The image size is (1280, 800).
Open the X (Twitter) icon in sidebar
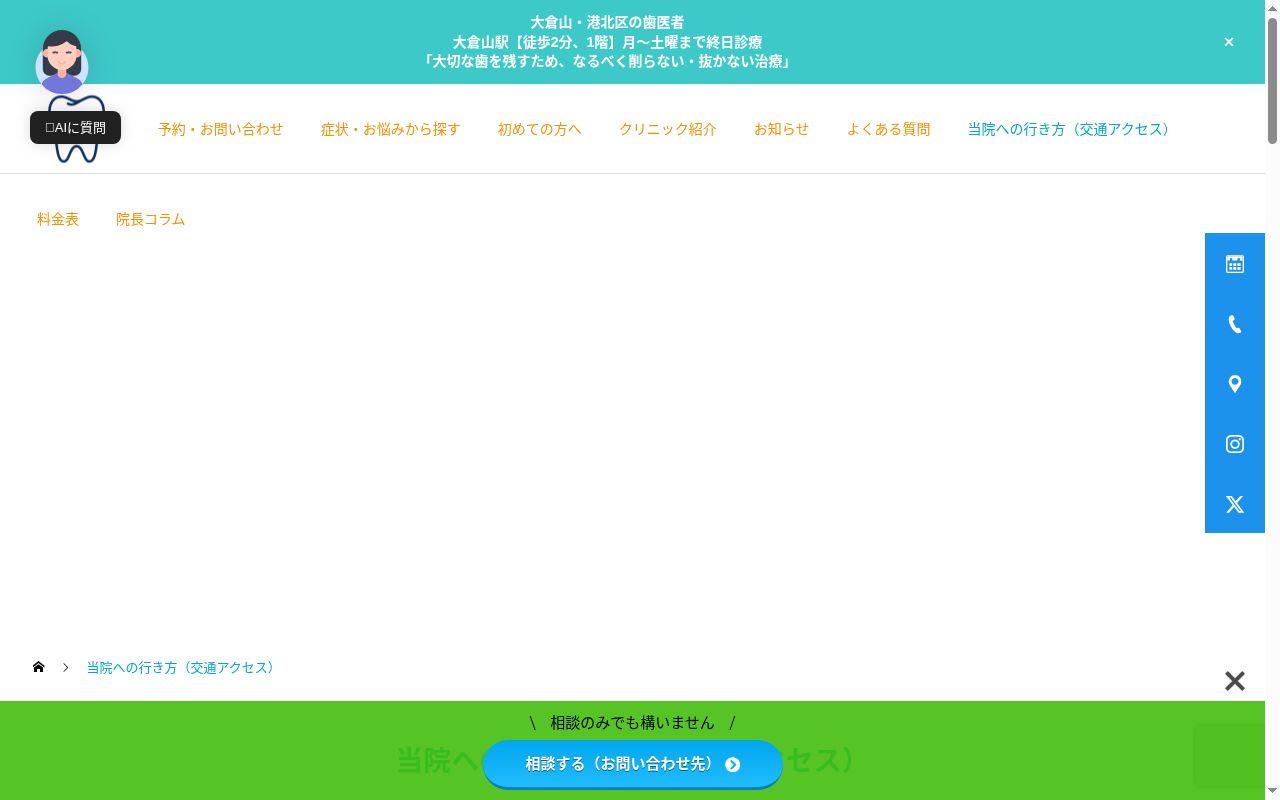pyautogui.click(x=1235, y=504)
